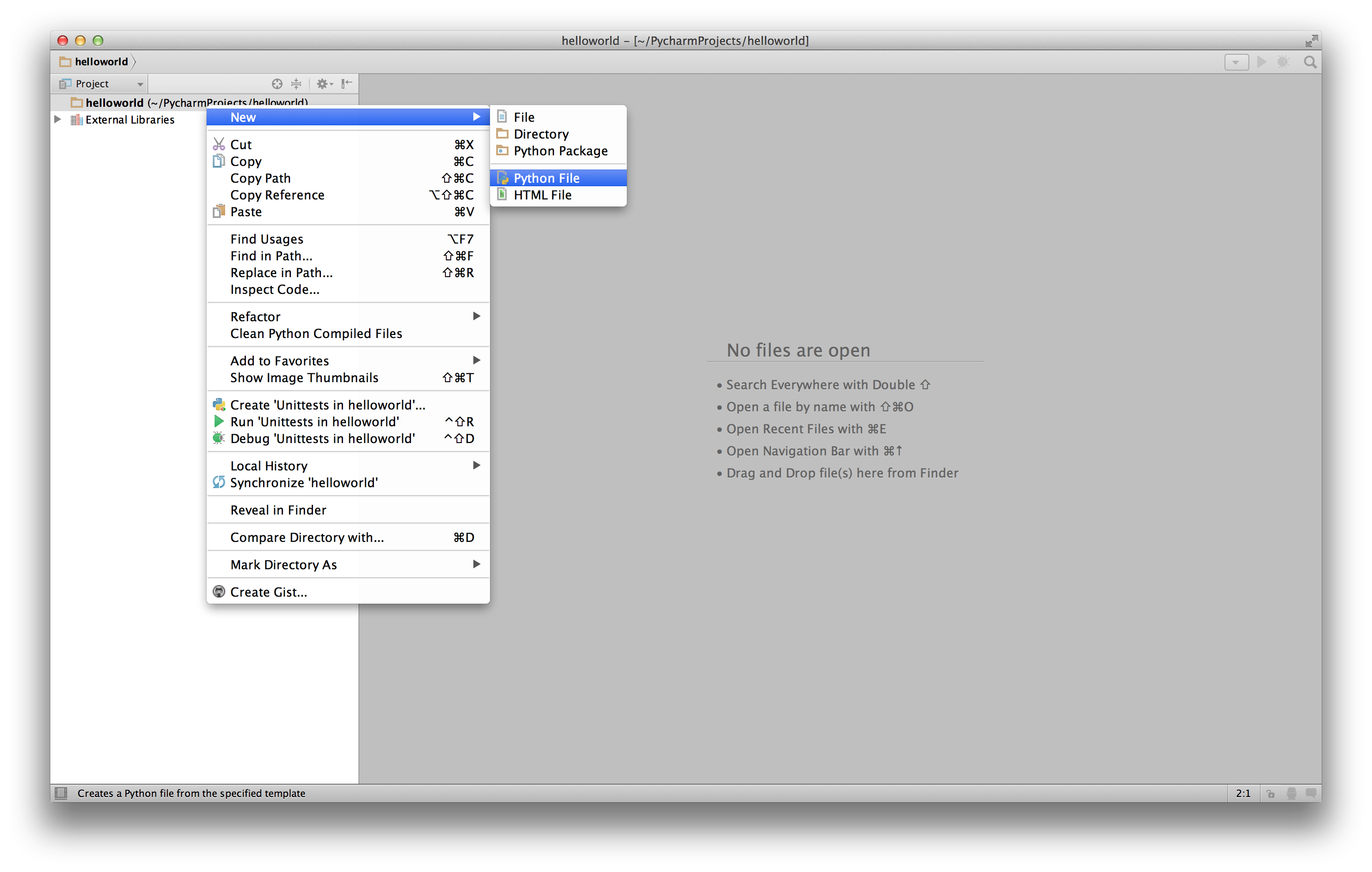Choose Python Package in the submenu
Viewport: 1372px width, 872px height.
560,151
